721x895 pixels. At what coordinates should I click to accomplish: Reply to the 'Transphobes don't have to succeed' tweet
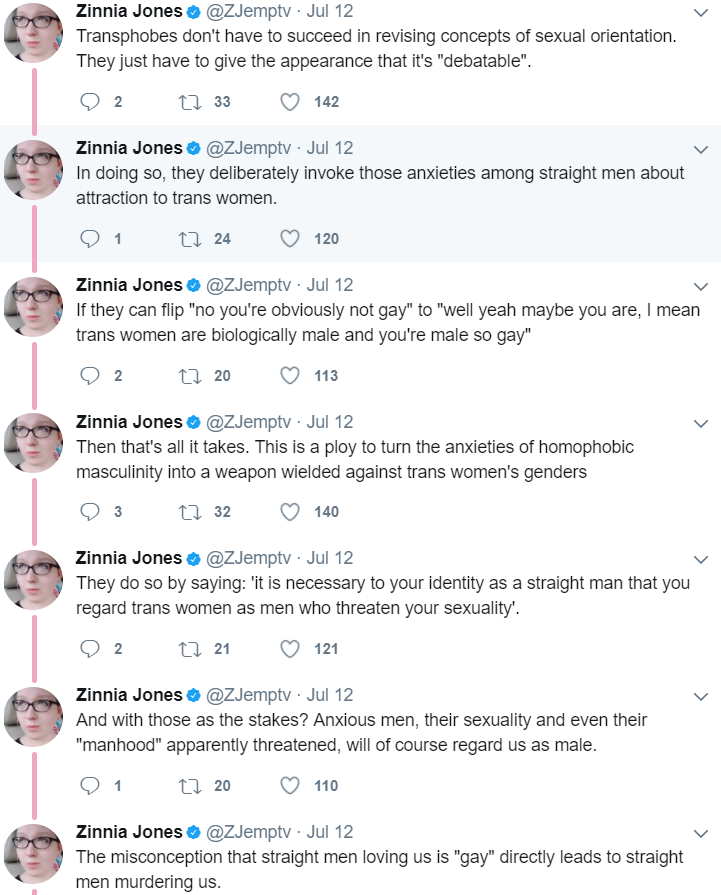point(90,102)
